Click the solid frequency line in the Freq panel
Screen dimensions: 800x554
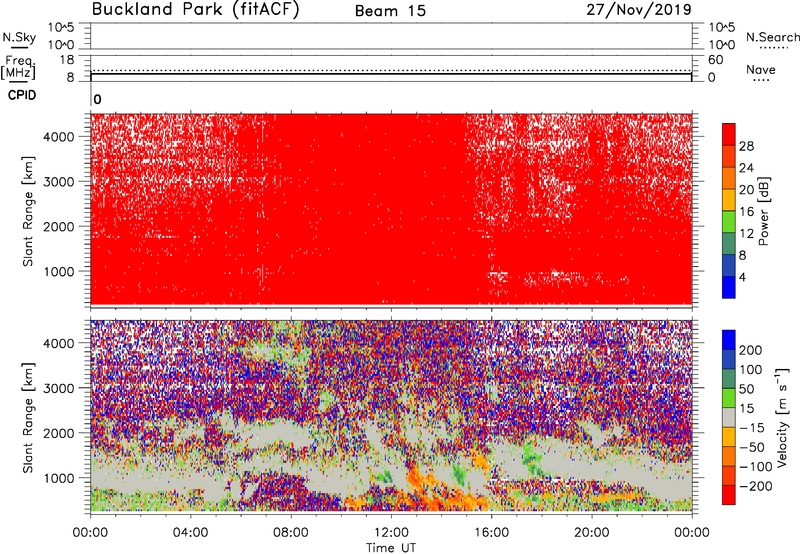point(391,74)
